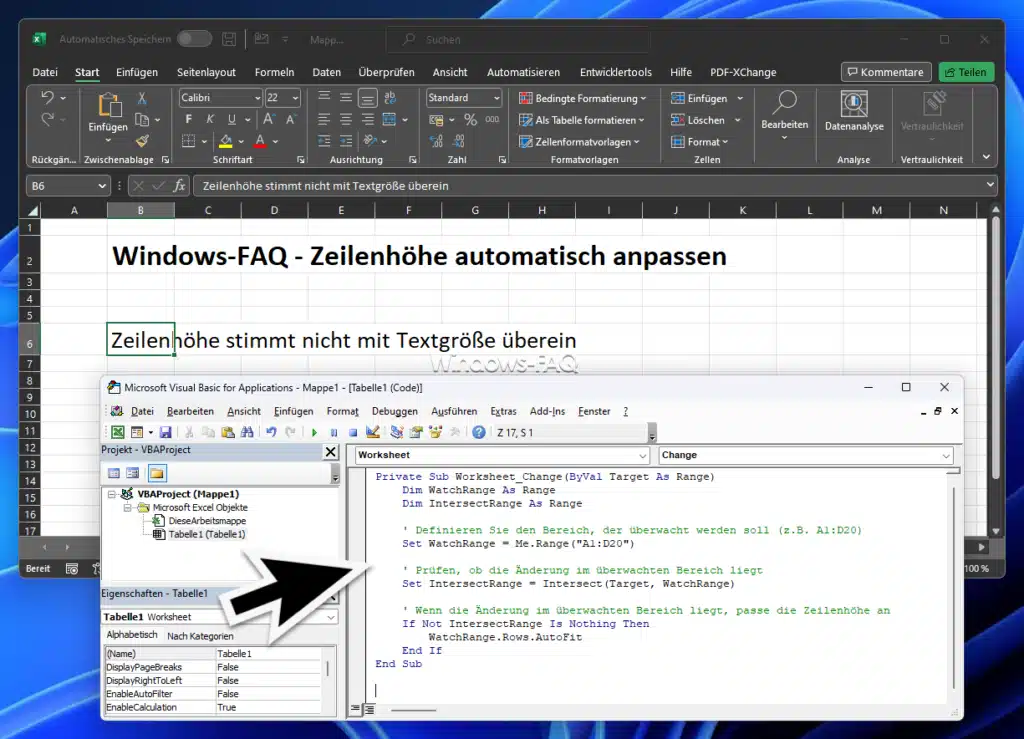The height and width of the screenshot is (739, 1024).
Task: Click the green Teilen button
Action: 966,72
